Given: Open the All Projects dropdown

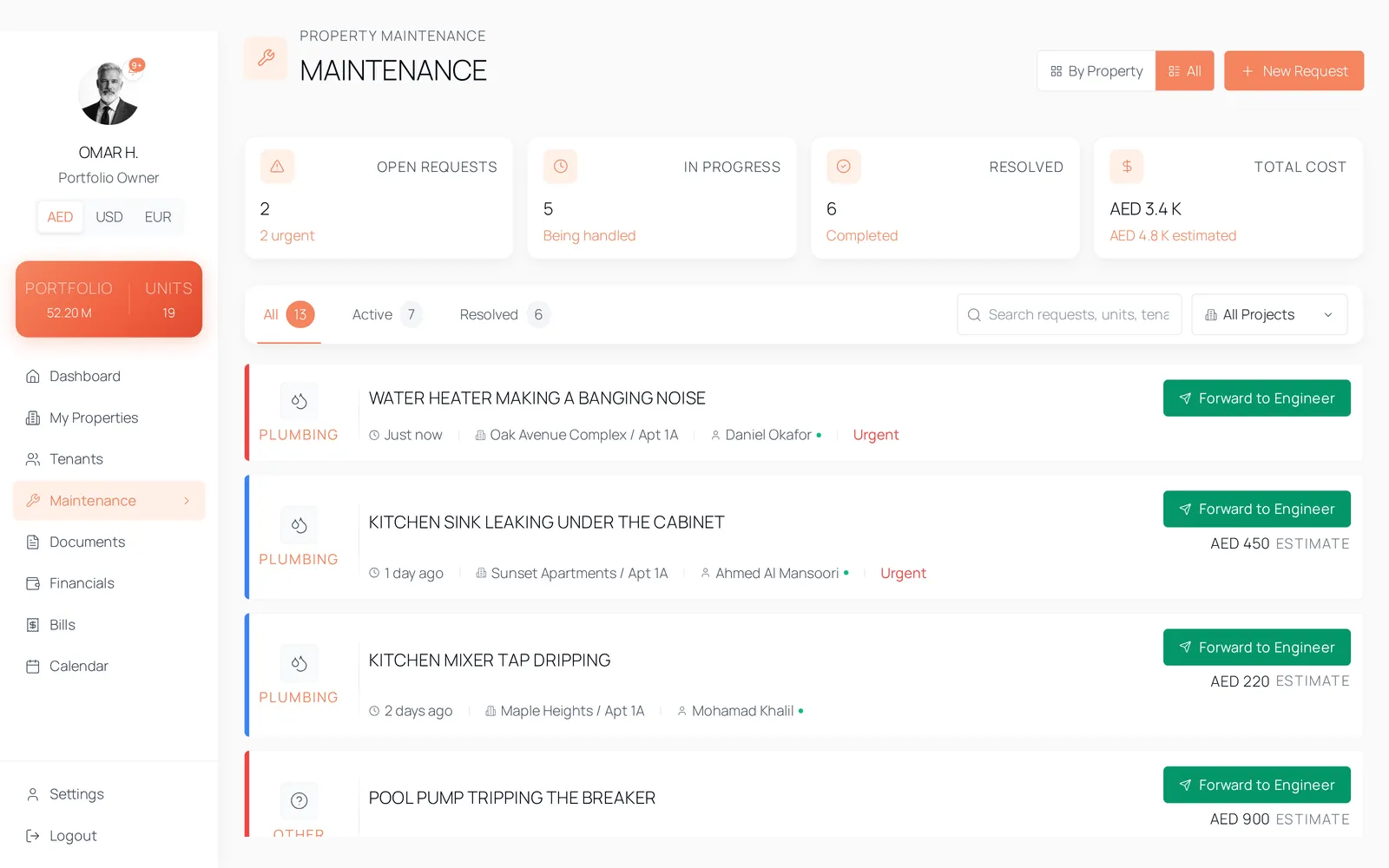Looking at the screenshot, I should click(x=1269, y=314).
